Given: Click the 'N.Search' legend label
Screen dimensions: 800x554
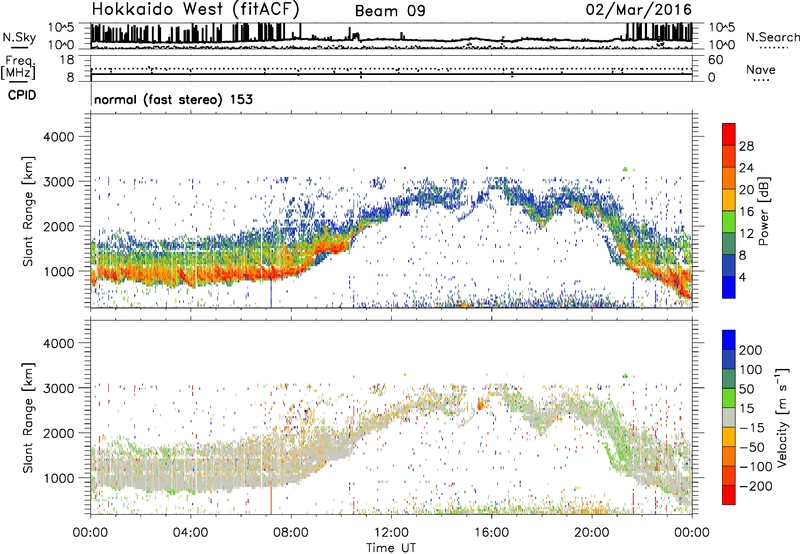Looking at the screenshot, I should click(x=772, y=37).
